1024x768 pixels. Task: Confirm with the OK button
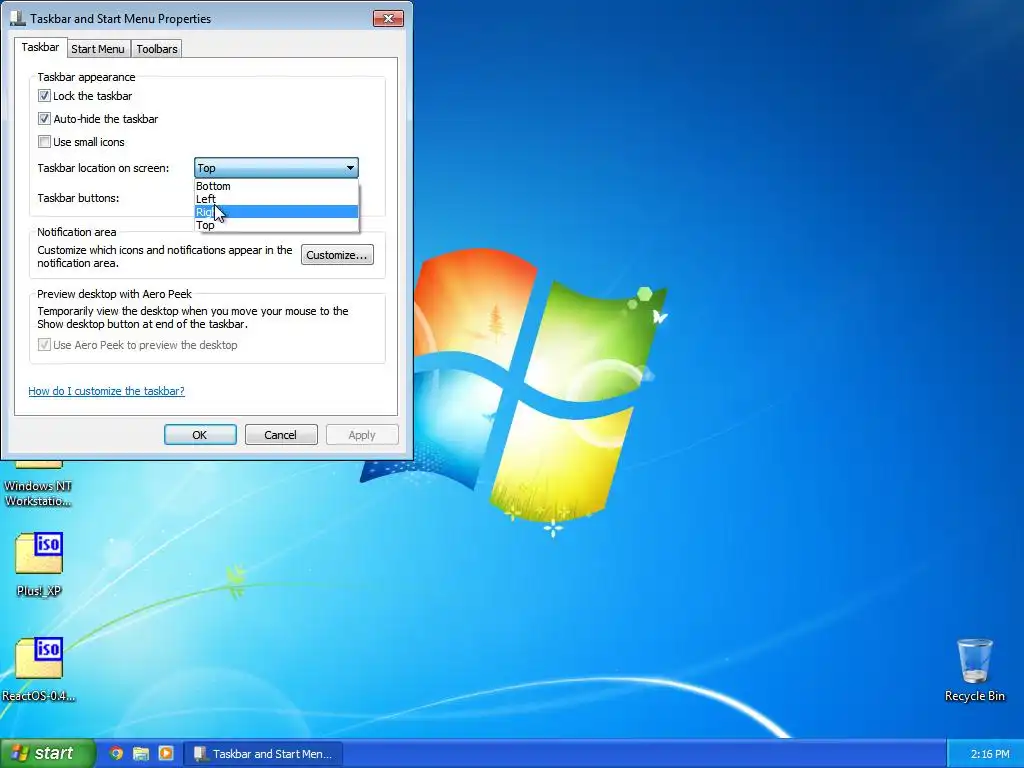[x=200, y=435]
